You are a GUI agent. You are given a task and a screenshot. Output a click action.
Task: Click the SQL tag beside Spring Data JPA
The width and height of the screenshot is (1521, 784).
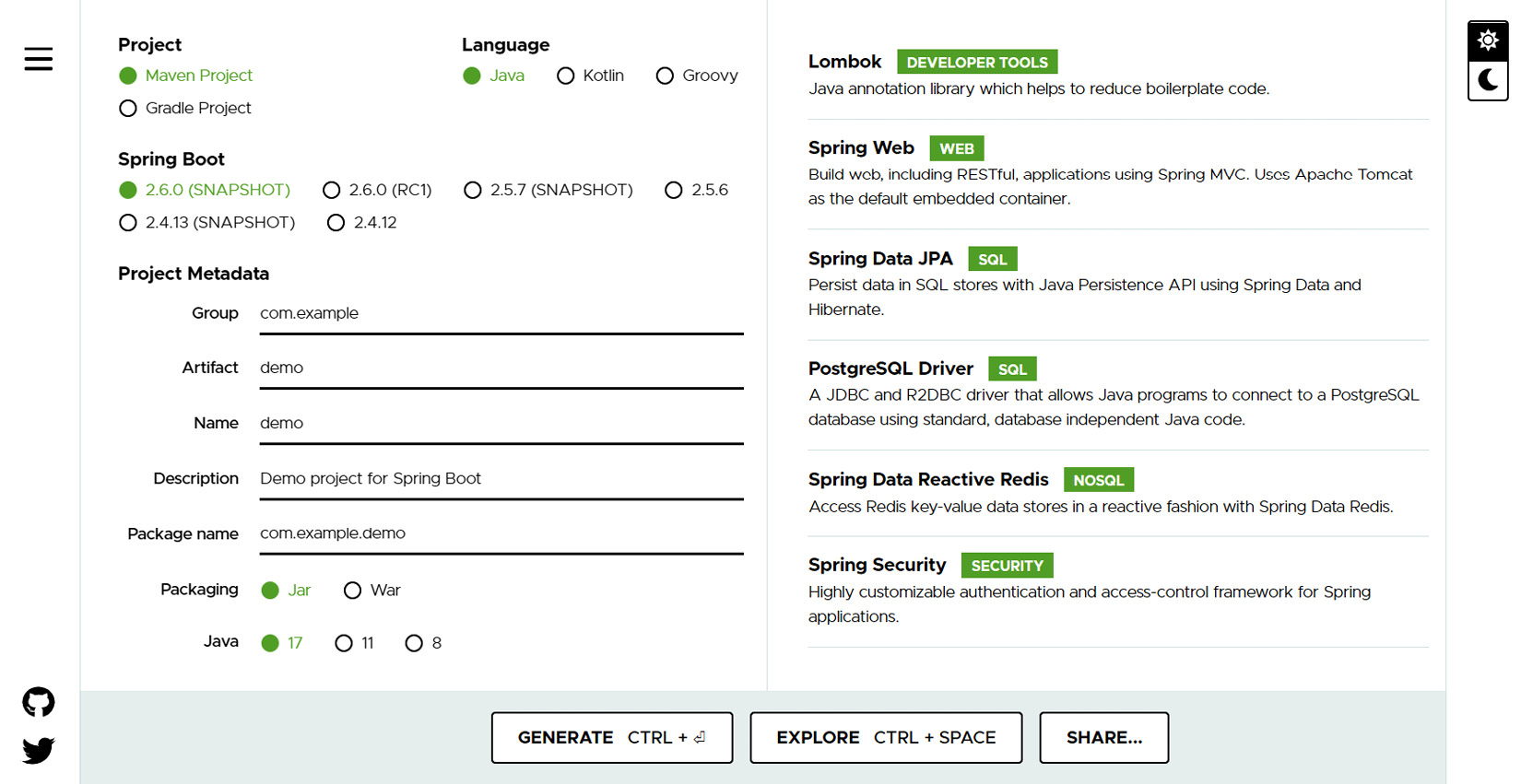[x=993, y=259]
